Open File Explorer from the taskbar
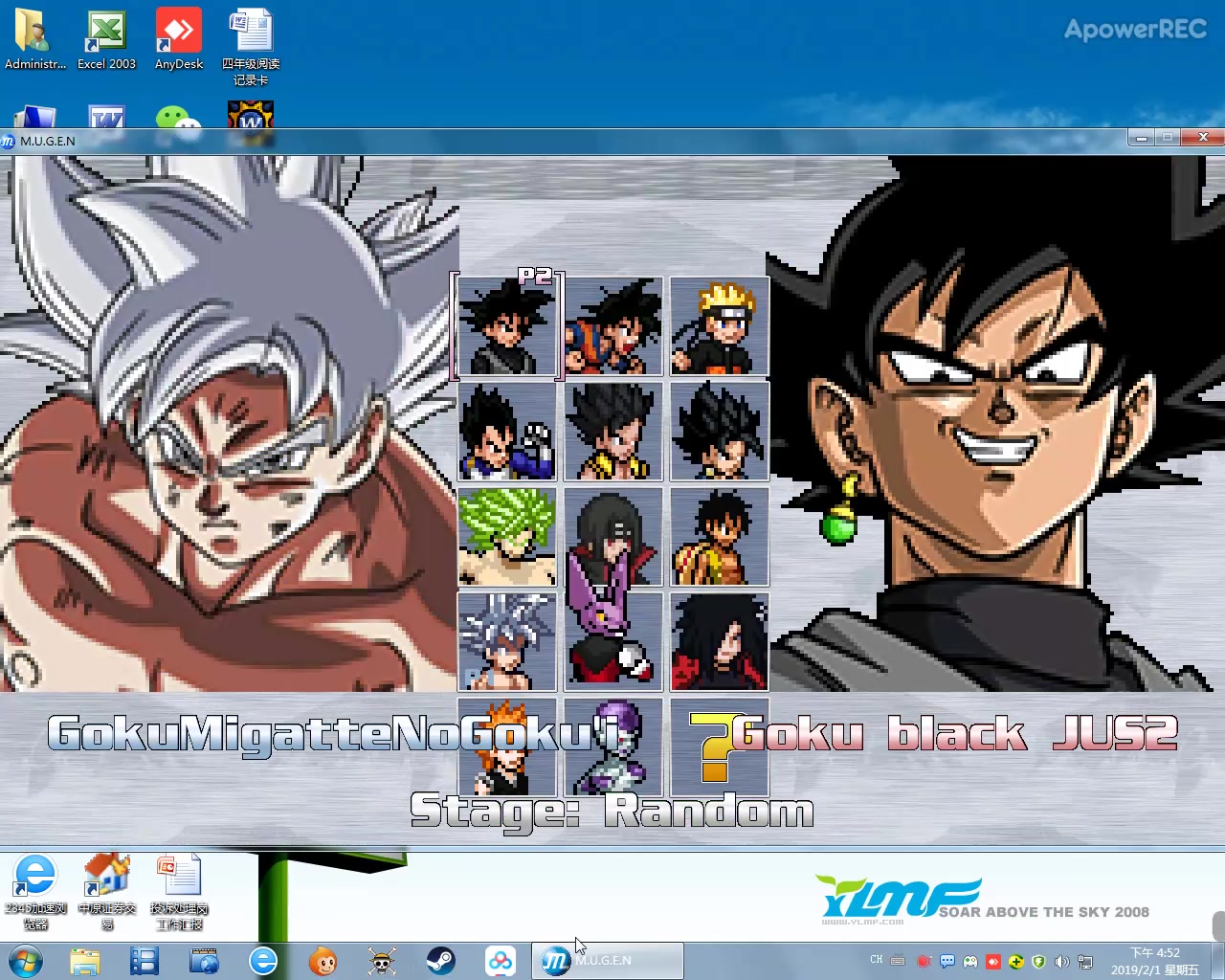Image resolution: width=1225 pixels, height=980 pixels. [85, 961]
